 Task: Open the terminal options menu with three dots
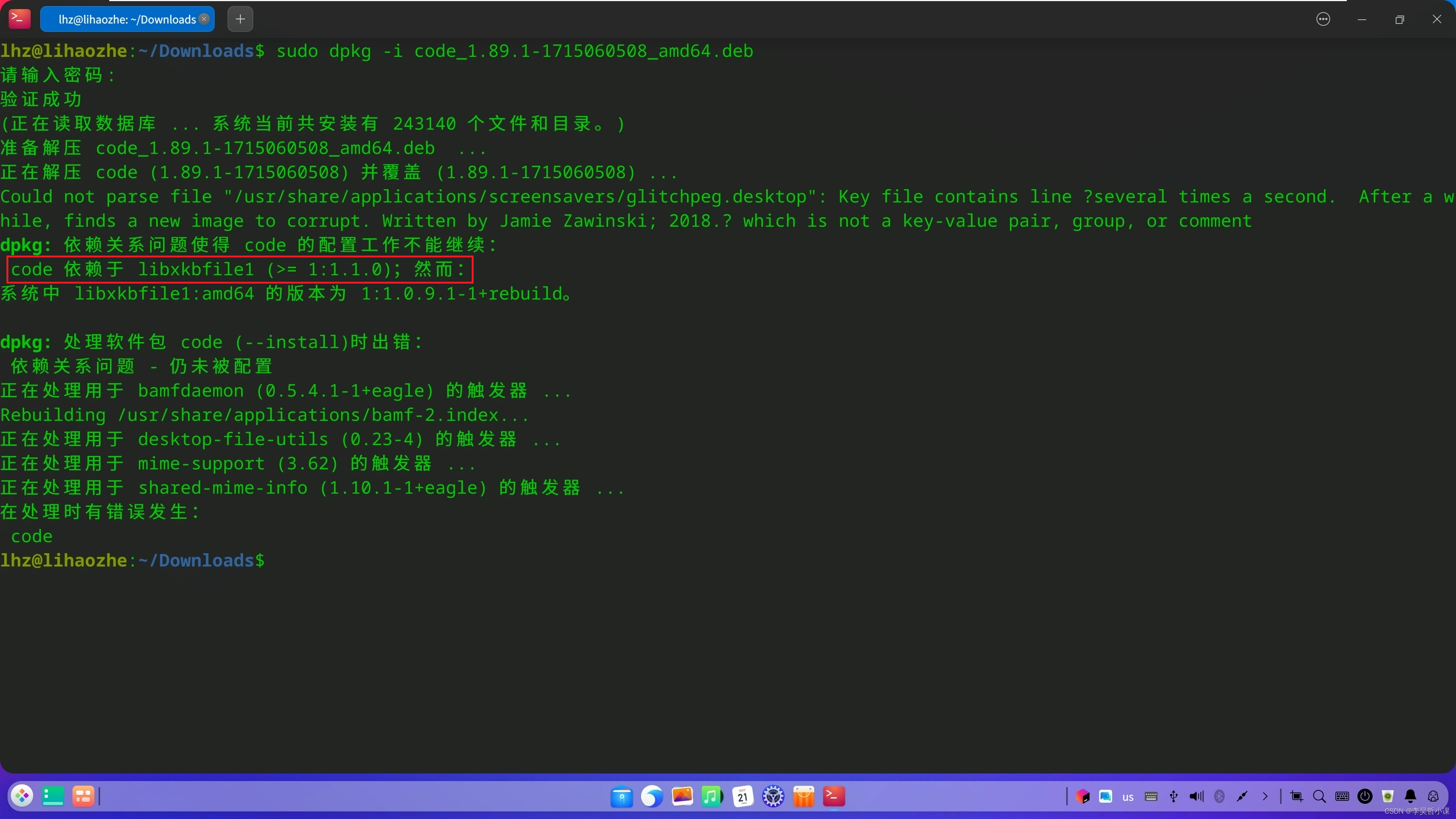1323,19
